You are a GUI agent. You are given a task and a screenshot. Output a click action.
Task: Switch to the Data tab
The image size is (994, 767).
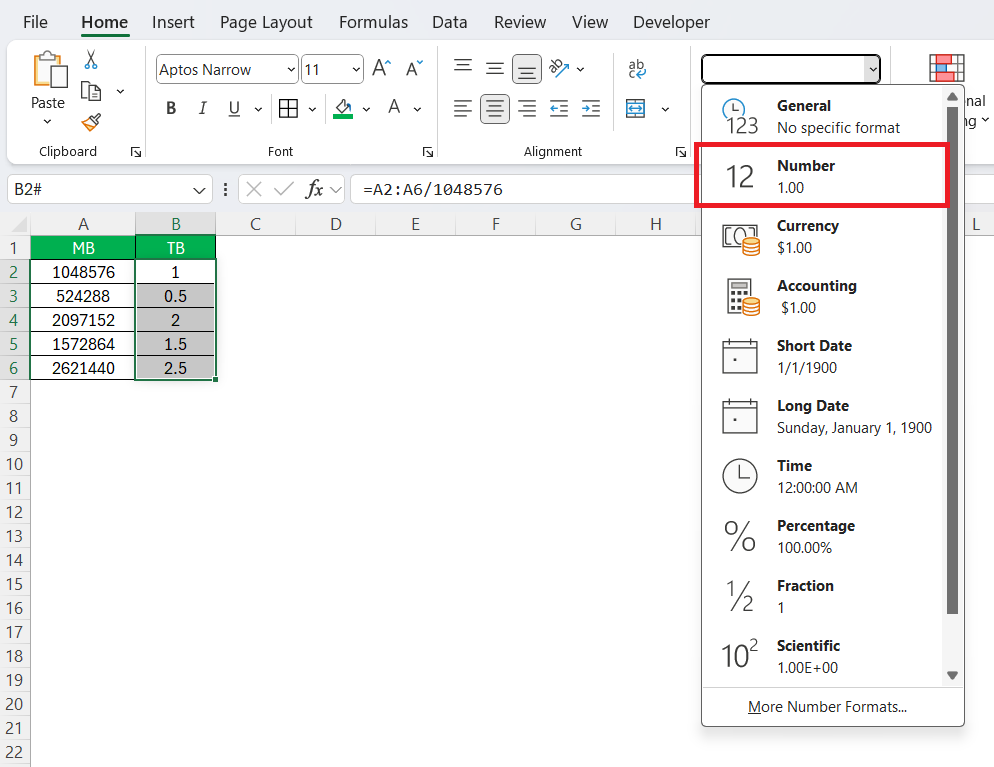[449, 22]
